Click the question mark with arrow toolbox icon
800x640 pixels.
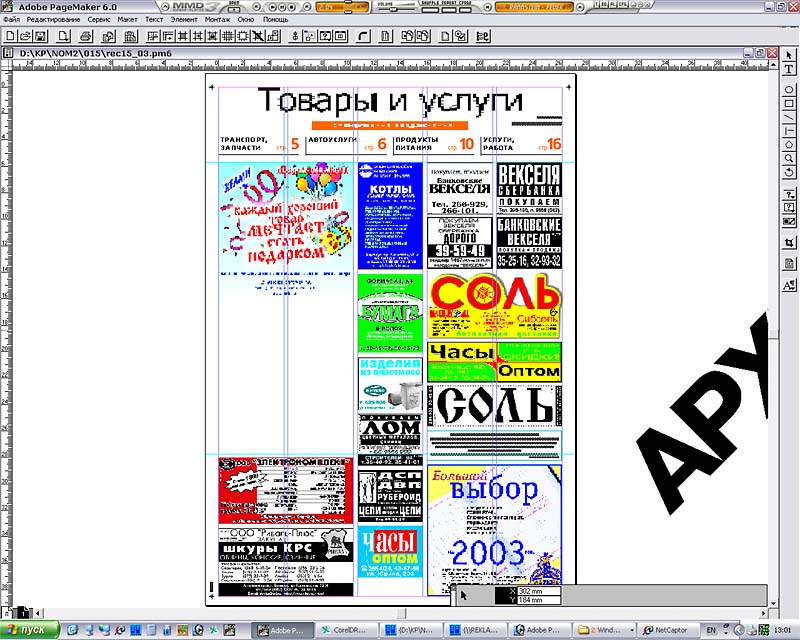[x=789, y=194]
